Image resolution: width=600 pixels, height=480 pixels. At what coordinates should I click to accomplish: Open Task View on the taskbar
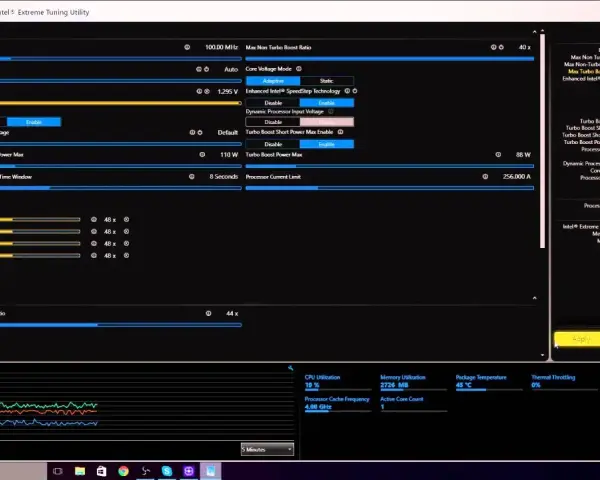58,471
